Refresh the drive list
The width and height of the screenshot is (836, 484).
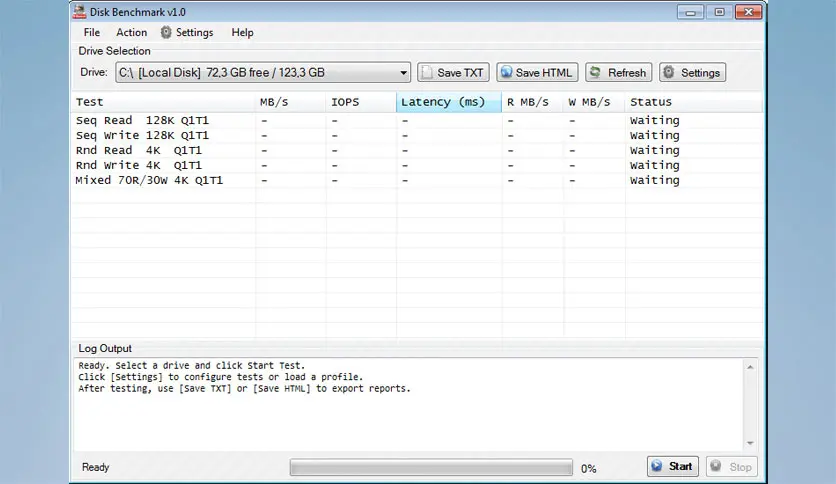pyautogui.click(x=618, y=72)
